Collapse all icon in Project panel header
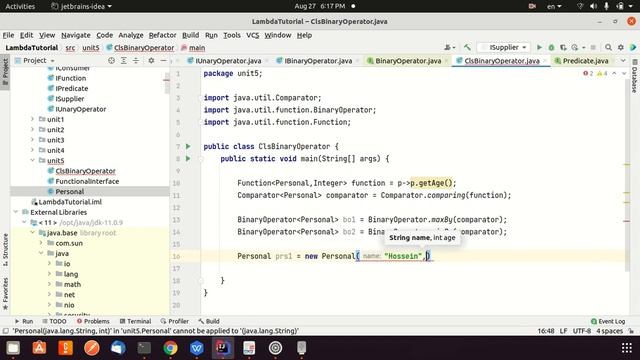The height and width of the screenshot is (360, 640). [x=136, y=60]
